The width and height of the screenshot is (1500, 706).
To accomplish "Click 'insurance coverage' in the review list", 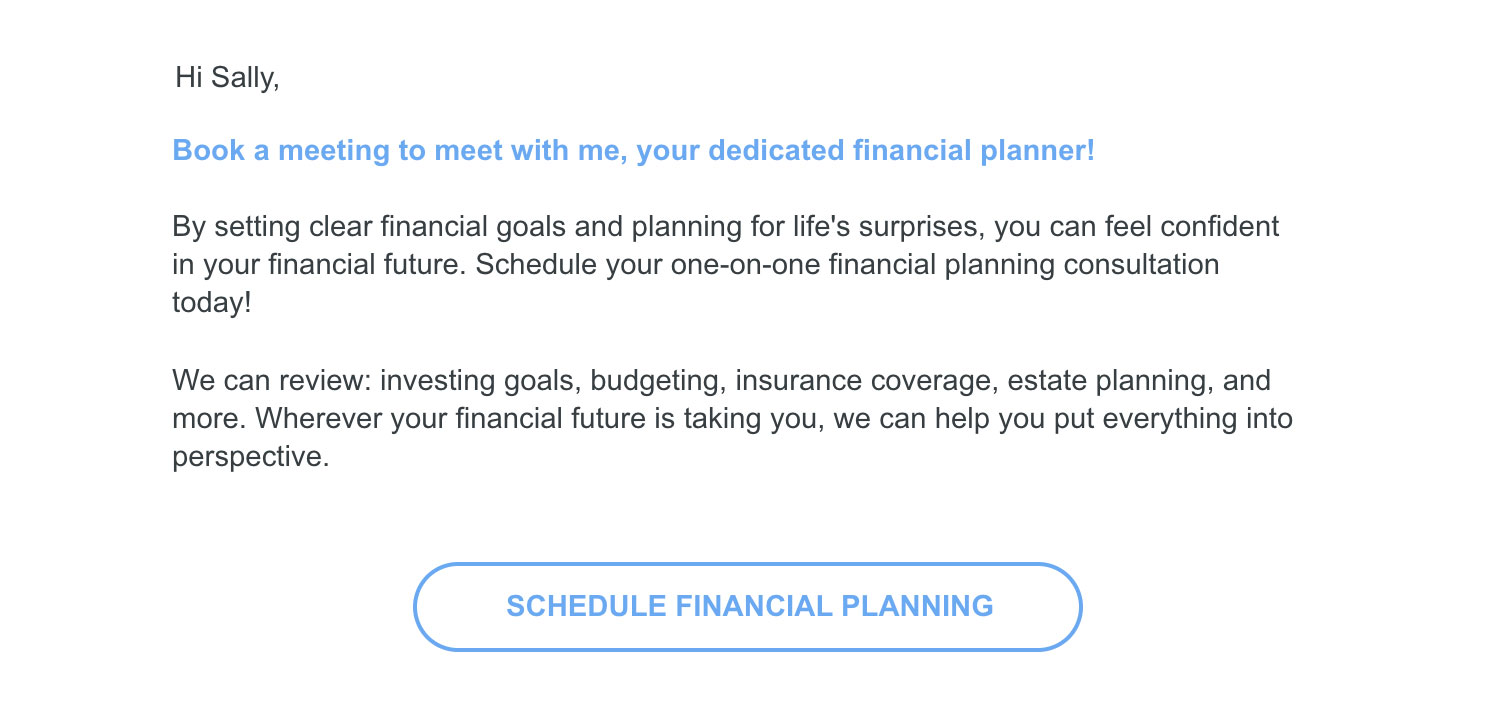I will (x=862, y=381).
